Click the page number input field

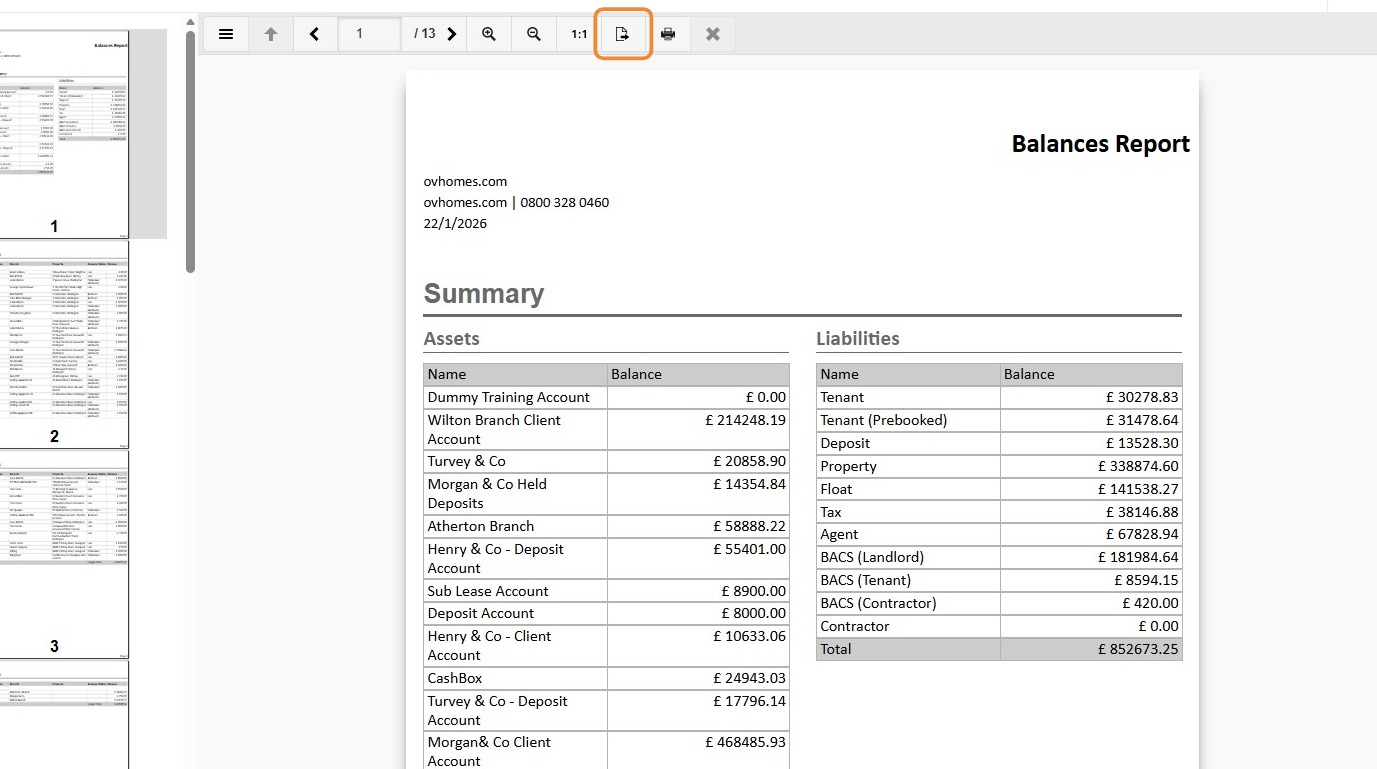(x=370, y=34)
